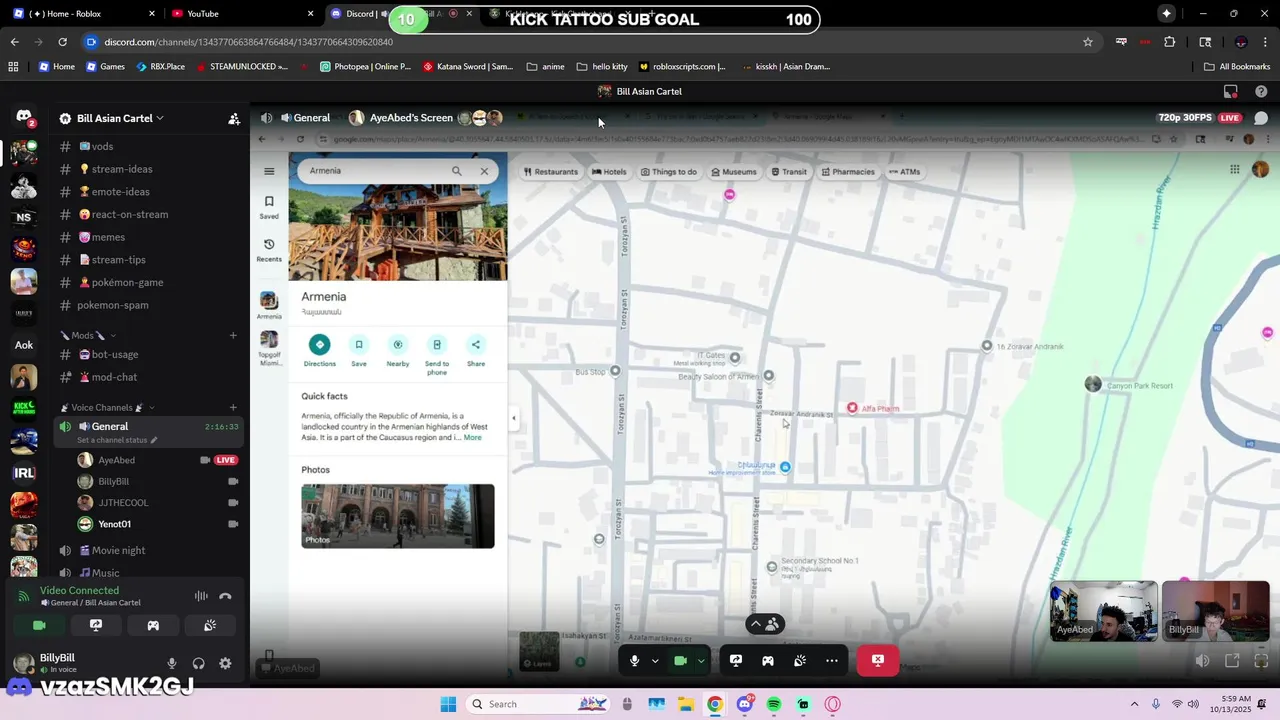Viewport: 1280px width, 720px height.
Task: Select the ATMs filter chip
Action: (903, 172)
